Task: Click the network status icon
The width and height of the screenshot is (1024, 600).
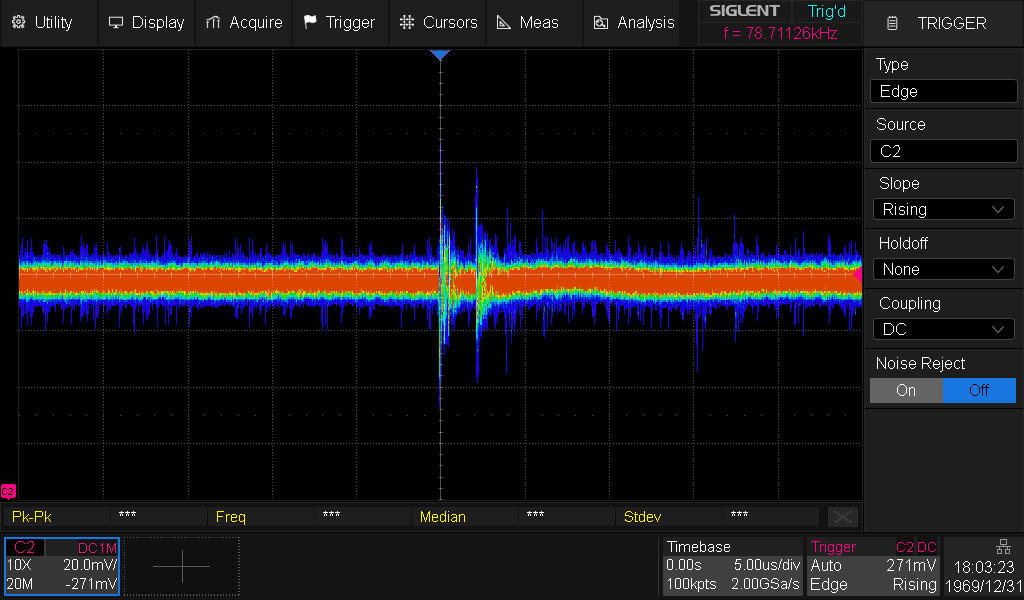Action: tap(1003, 547)
